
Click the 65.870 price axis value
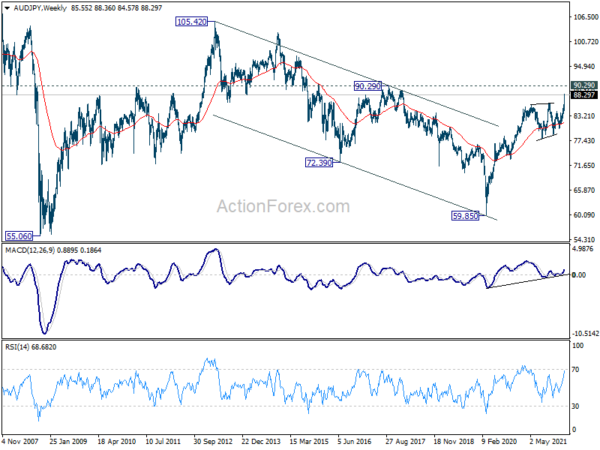pyautogui.click(x=584, y=190)
